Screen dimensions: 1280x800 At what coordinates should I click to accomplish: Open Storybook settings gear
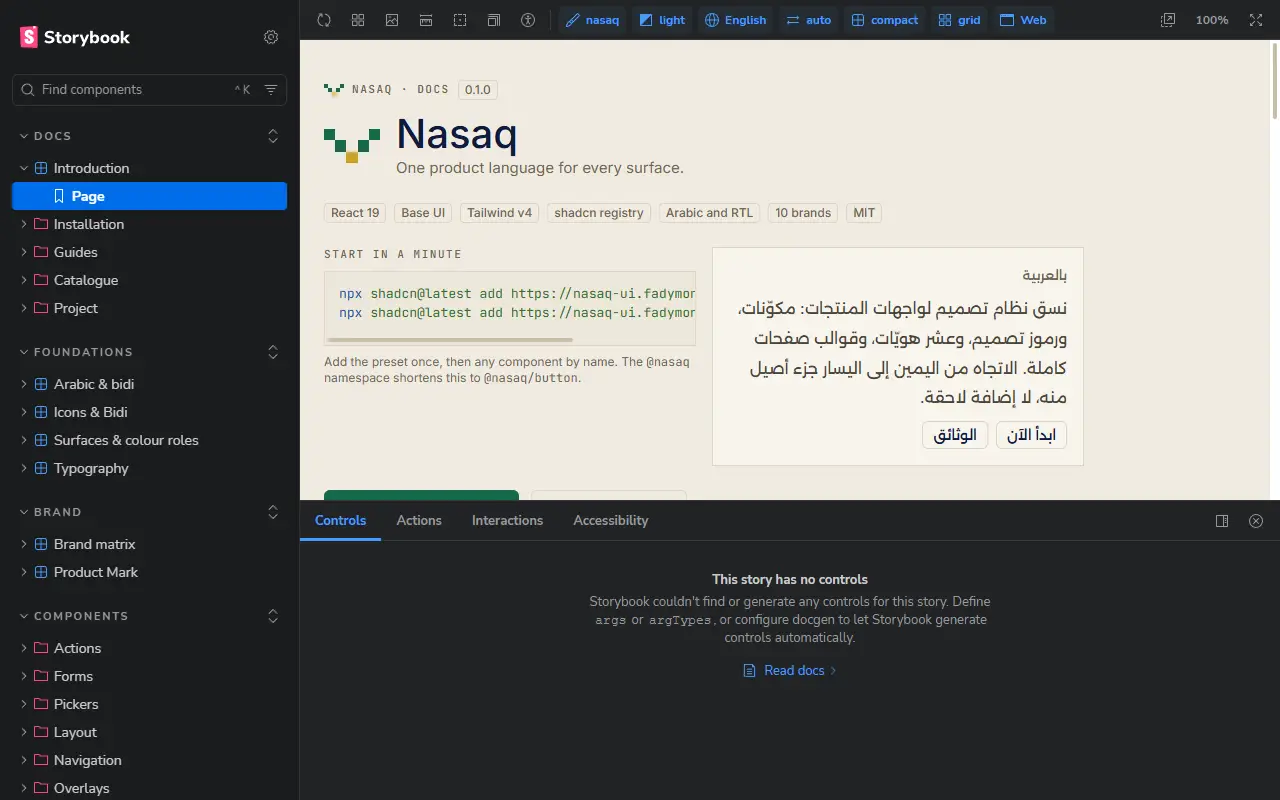[271, 37]
